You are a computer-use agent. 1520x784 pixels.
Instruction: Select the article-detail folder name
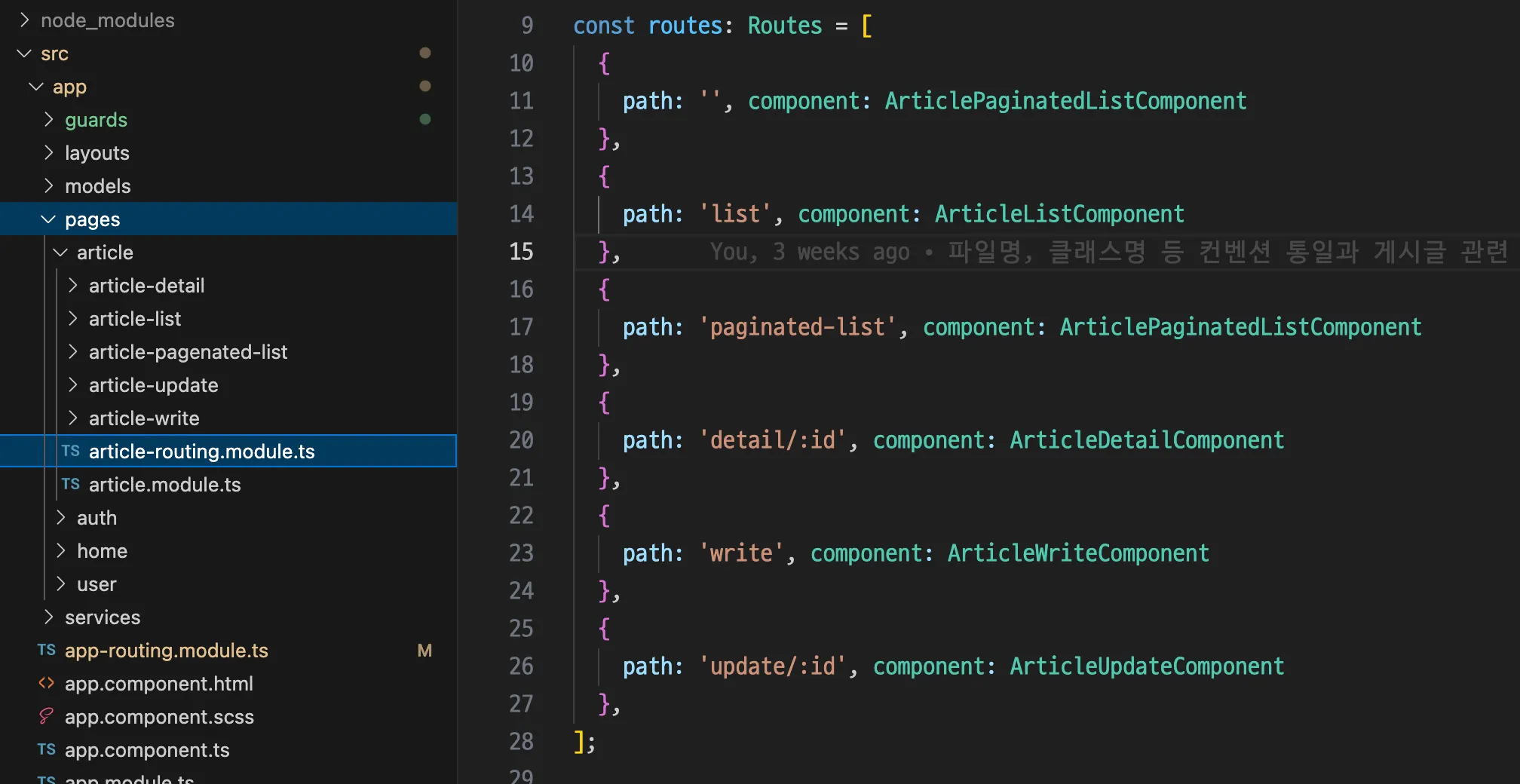point(147,286)
